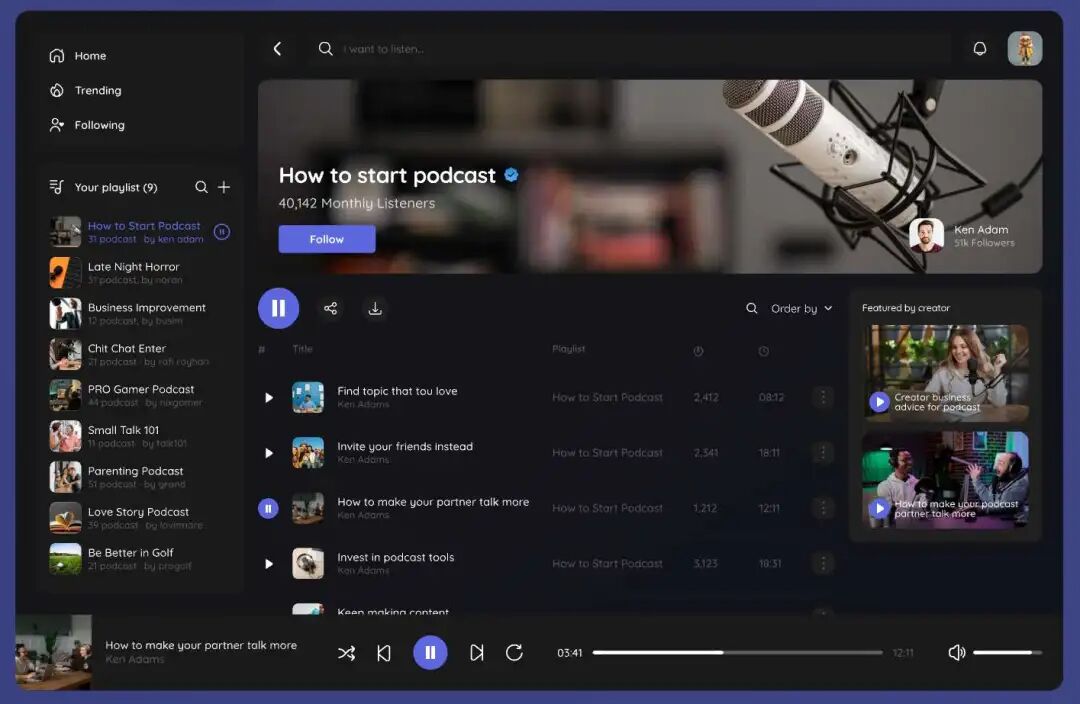The width and height of the screenshot is (1080, 704).
Task: Search within Your playlist
Action: tap(201, 187)
